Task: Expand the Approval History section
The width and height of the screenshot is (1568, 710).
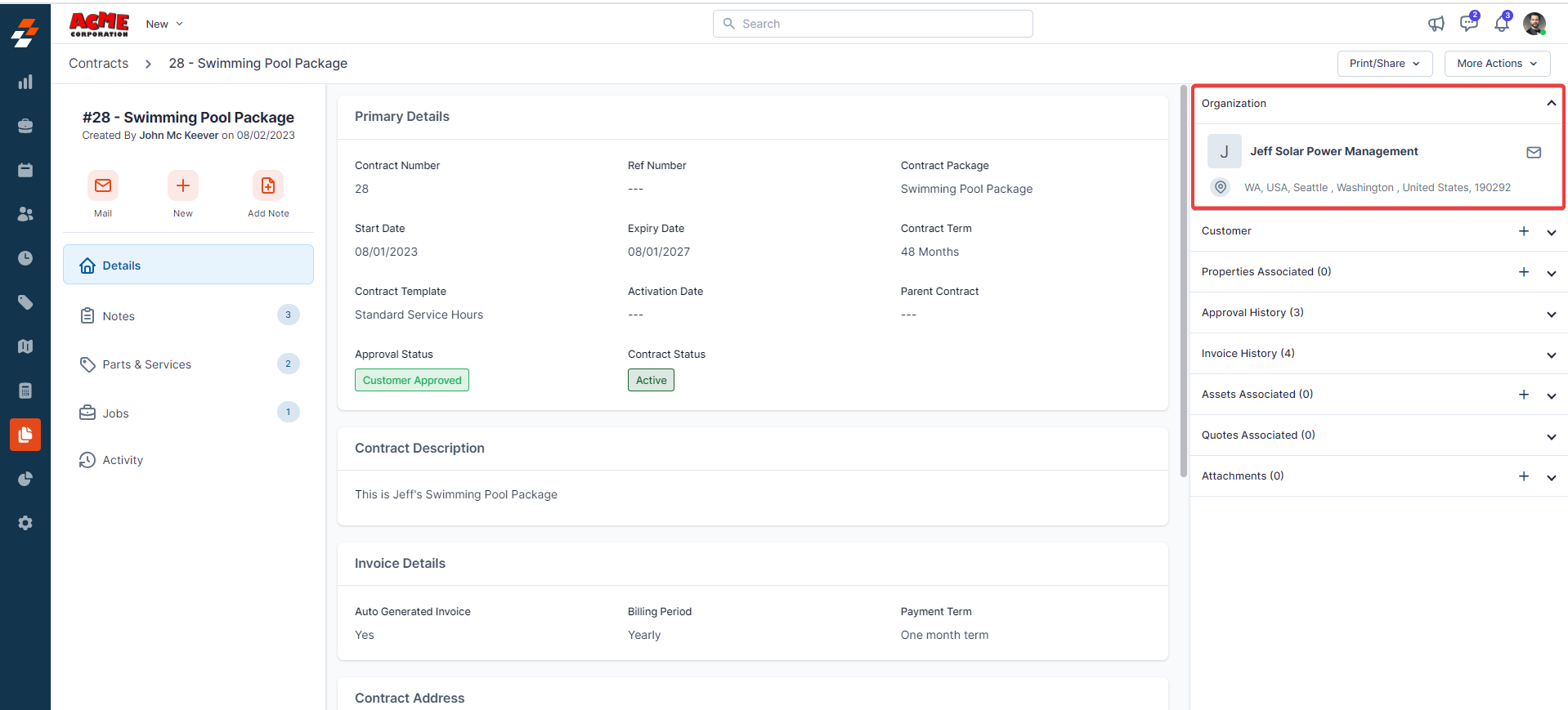Action: pyautogui.click(x=1551, y=314)
